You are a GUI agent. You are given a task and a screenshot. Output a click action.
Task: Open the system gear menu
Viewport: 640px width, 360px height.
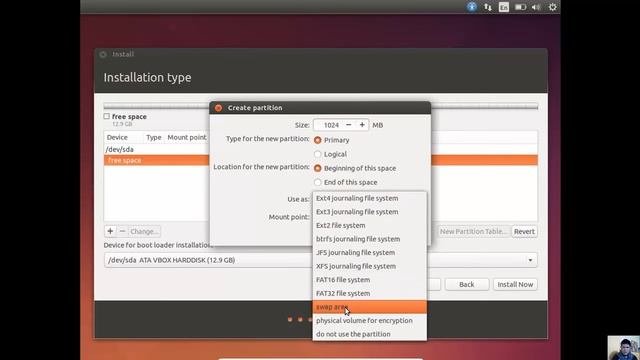pyautogui.click(x=553, y=7)
